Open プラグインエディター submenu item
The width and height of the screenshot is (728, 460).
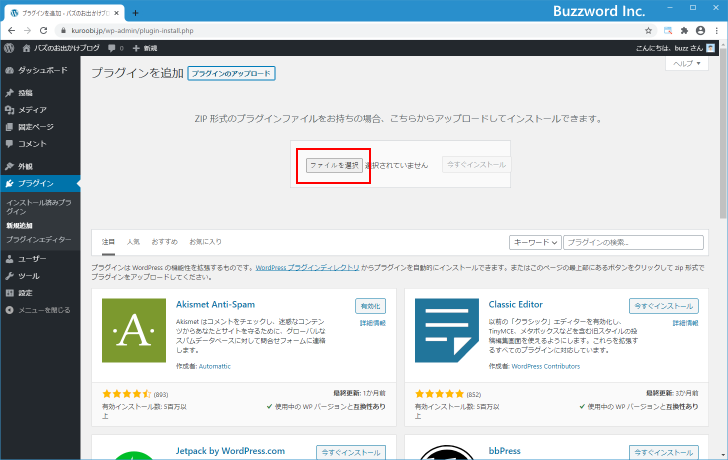pyautogui.click(x=39, y=240)
